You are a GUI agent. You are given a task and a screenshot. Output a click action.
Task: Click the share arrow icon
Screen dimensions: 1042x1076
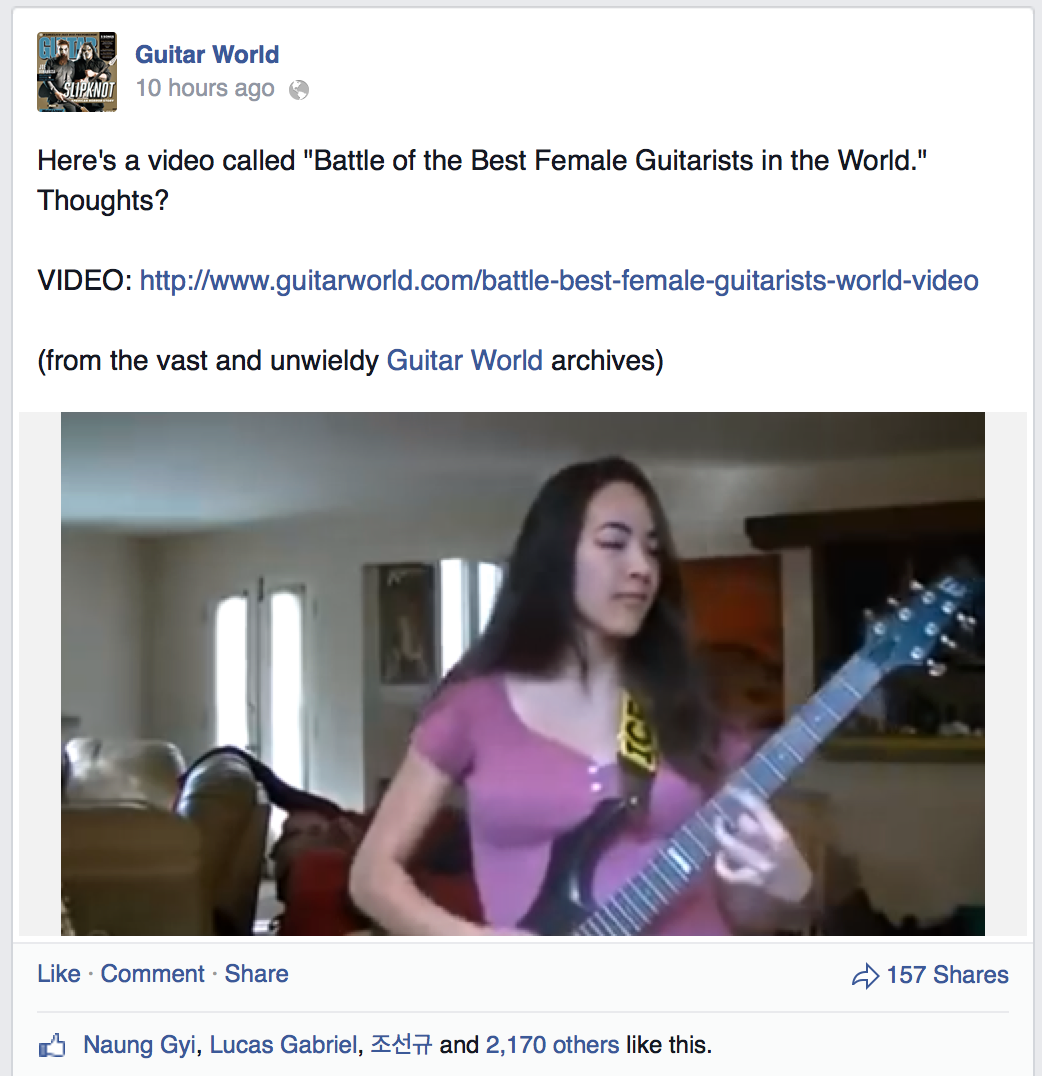865,975
